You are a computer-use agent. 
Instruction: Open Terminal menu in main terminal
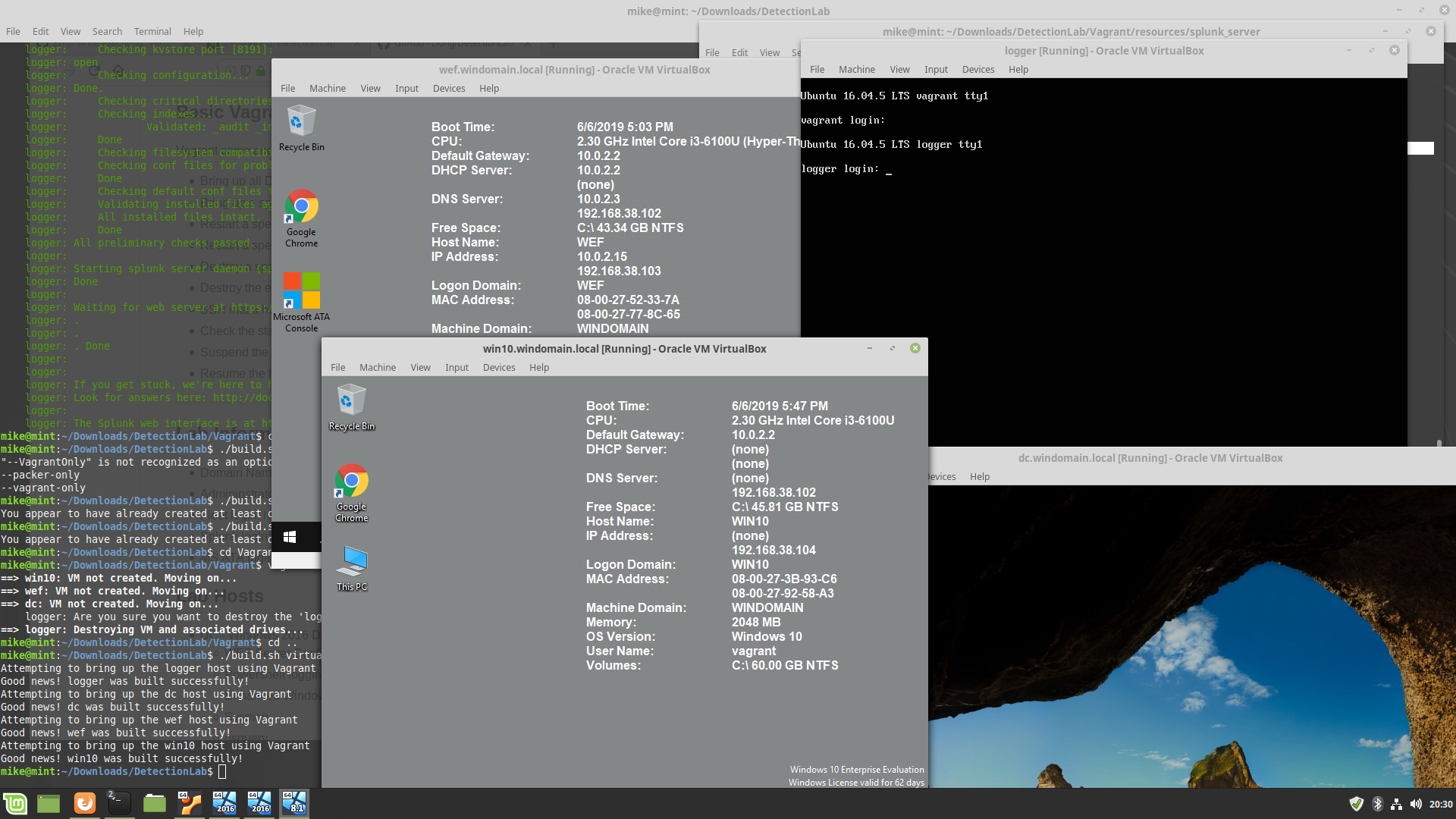152,32
